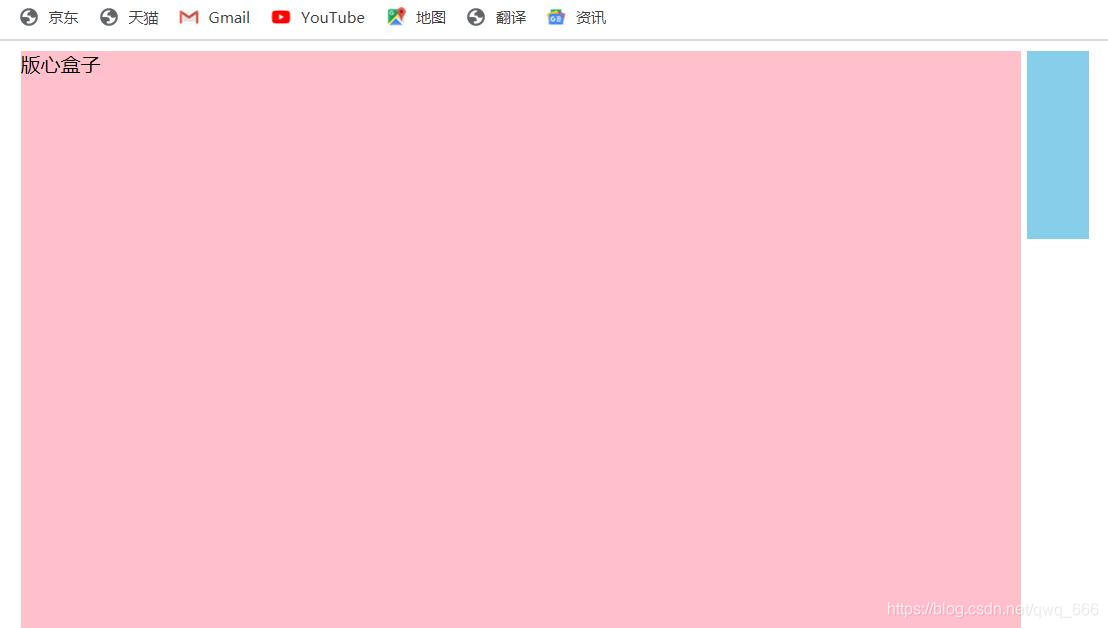Open the 天猫 bookmark
Image resolution: width=1108 pixels, height=628 pixels.
tap(143, 18)
